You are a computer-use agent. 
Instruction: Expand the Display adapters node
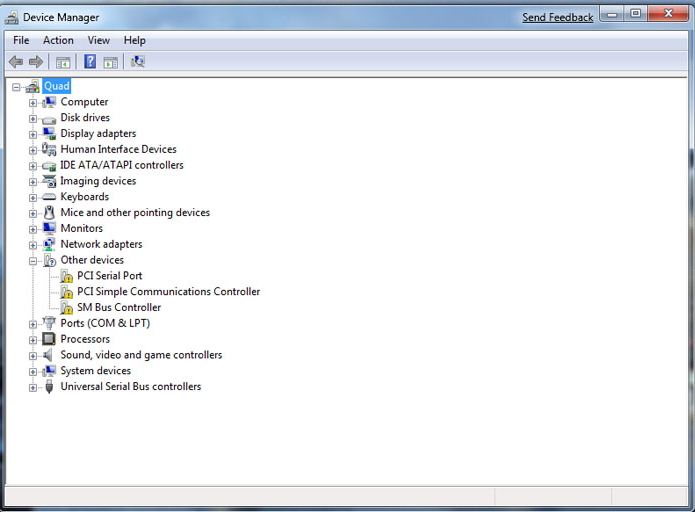point(33,134)
